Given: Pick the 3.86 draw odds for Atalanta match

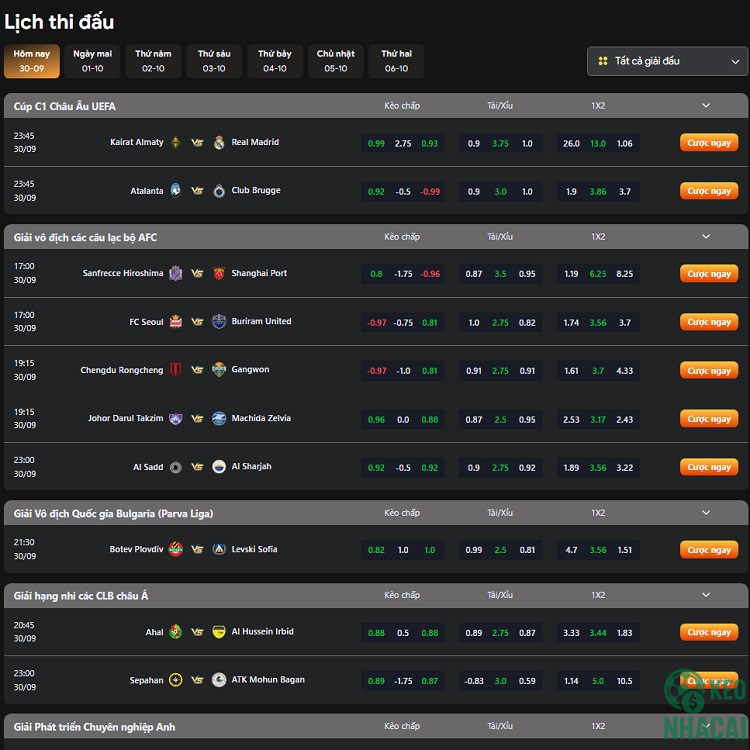Looking at the screenshot, I should [598, 191].
